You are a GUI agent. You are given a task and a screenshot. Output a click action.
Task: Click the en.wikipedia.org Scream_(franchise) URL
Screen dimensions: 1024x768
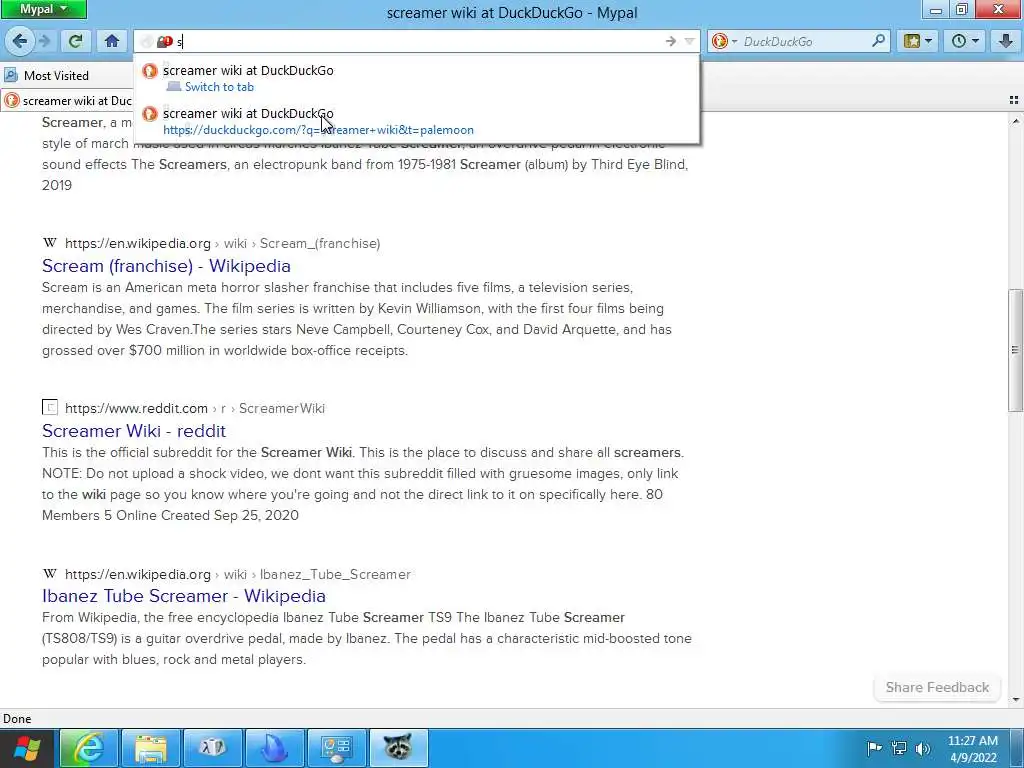pos(222,244)
